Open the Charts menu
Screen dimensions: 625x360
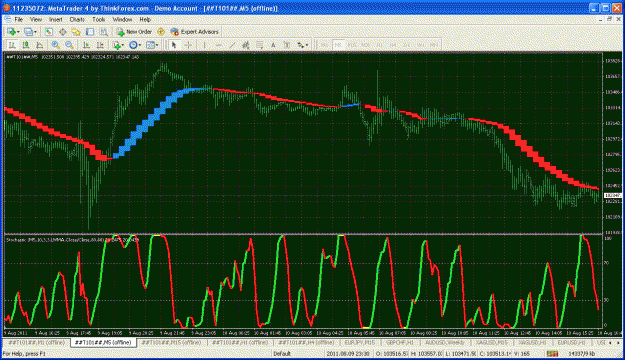tap(77, 19)
